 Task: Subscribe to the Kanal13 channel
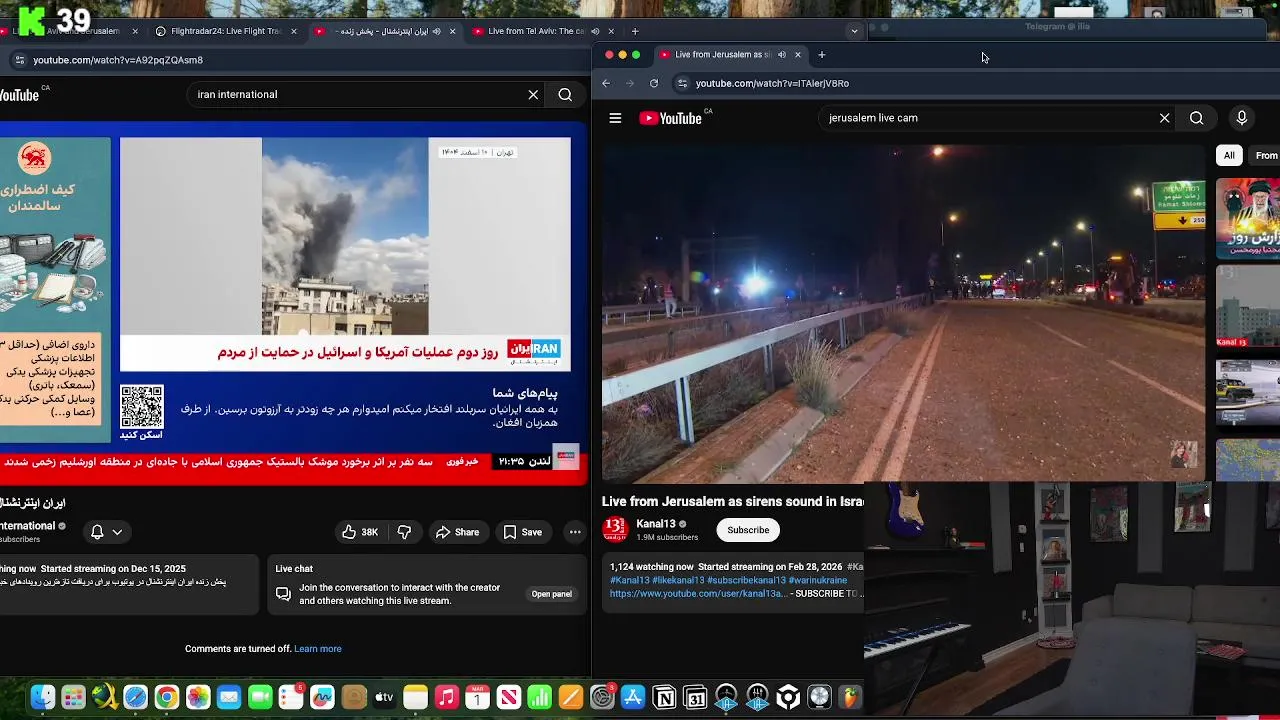point(748,530)
